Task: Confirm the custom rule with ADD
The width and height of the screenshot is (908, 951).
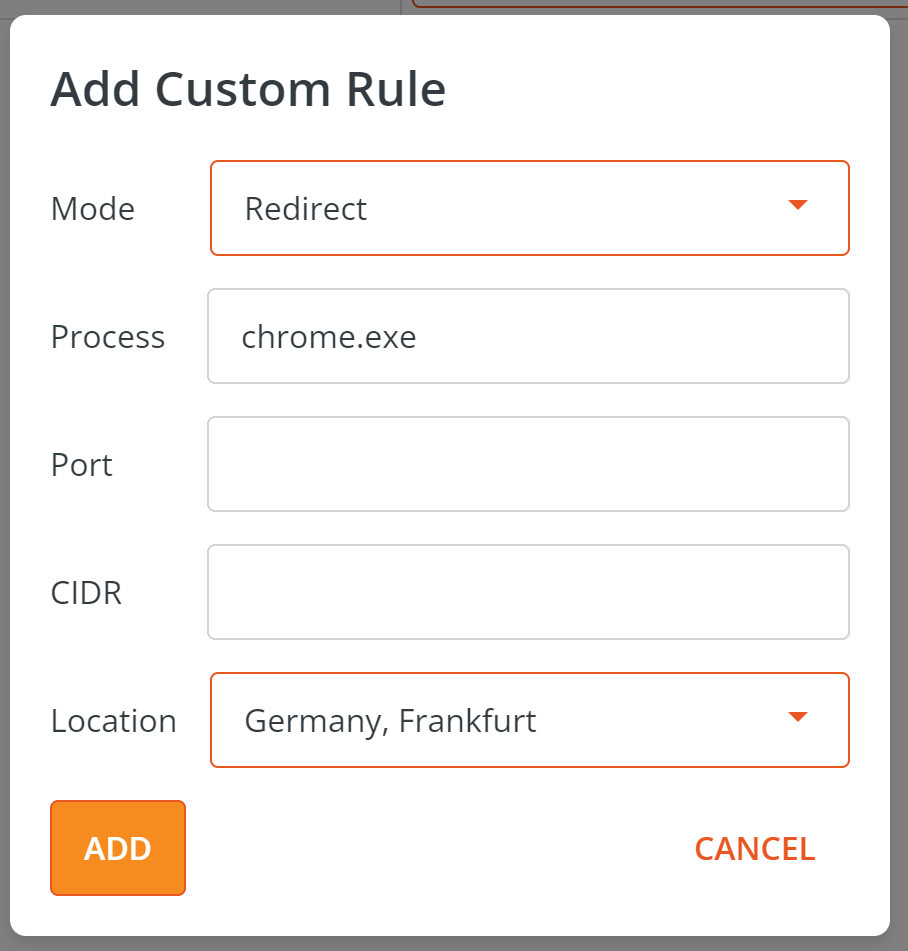Action: coord(117,848)
